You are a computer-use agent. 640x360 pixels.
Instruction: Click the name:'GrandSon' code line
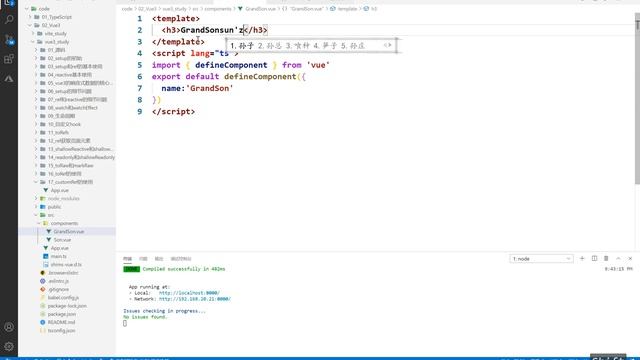pyautogui.click(x=197, y=88)
